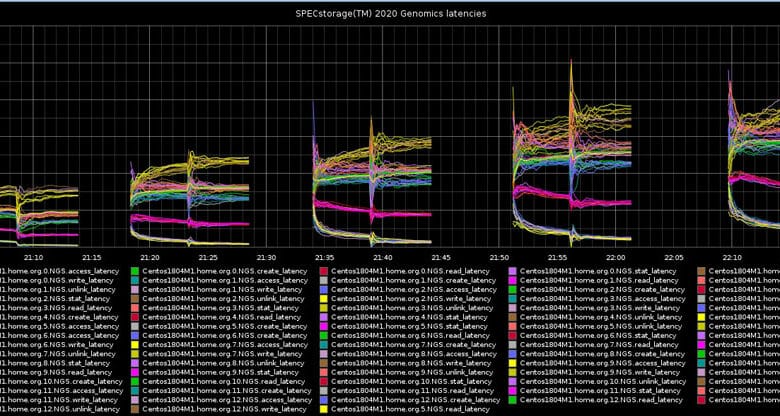Image resolution: width=780 pixels, height=416 pixels.
Task: Click the yellow swatch for 5.NGS.read_latency
Action: click(x=324, y=410)
